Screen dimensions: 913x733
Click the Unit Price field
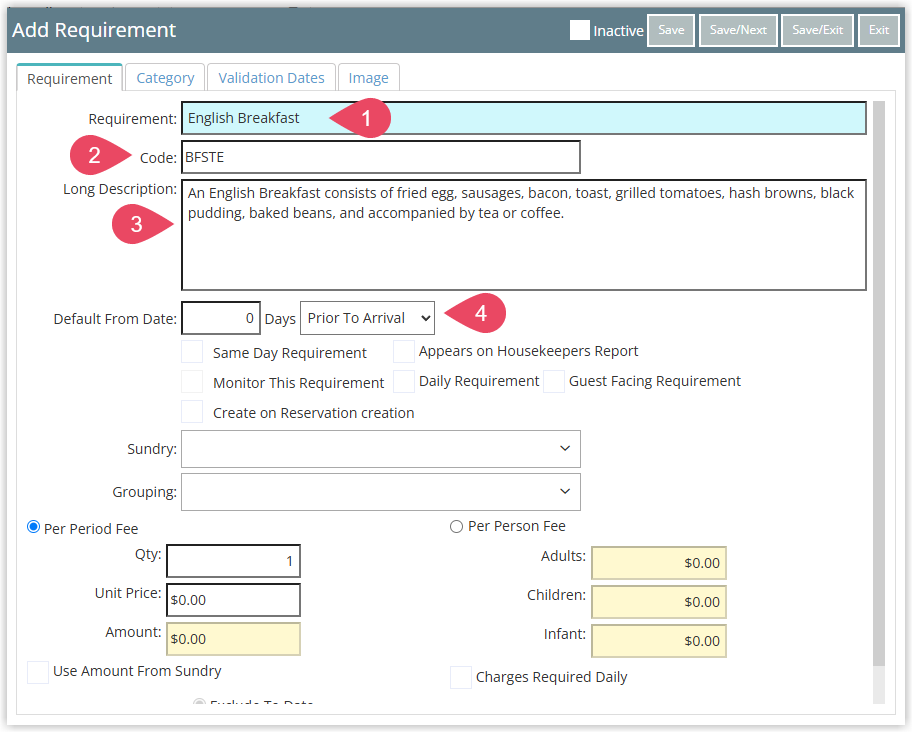point(233,600)
